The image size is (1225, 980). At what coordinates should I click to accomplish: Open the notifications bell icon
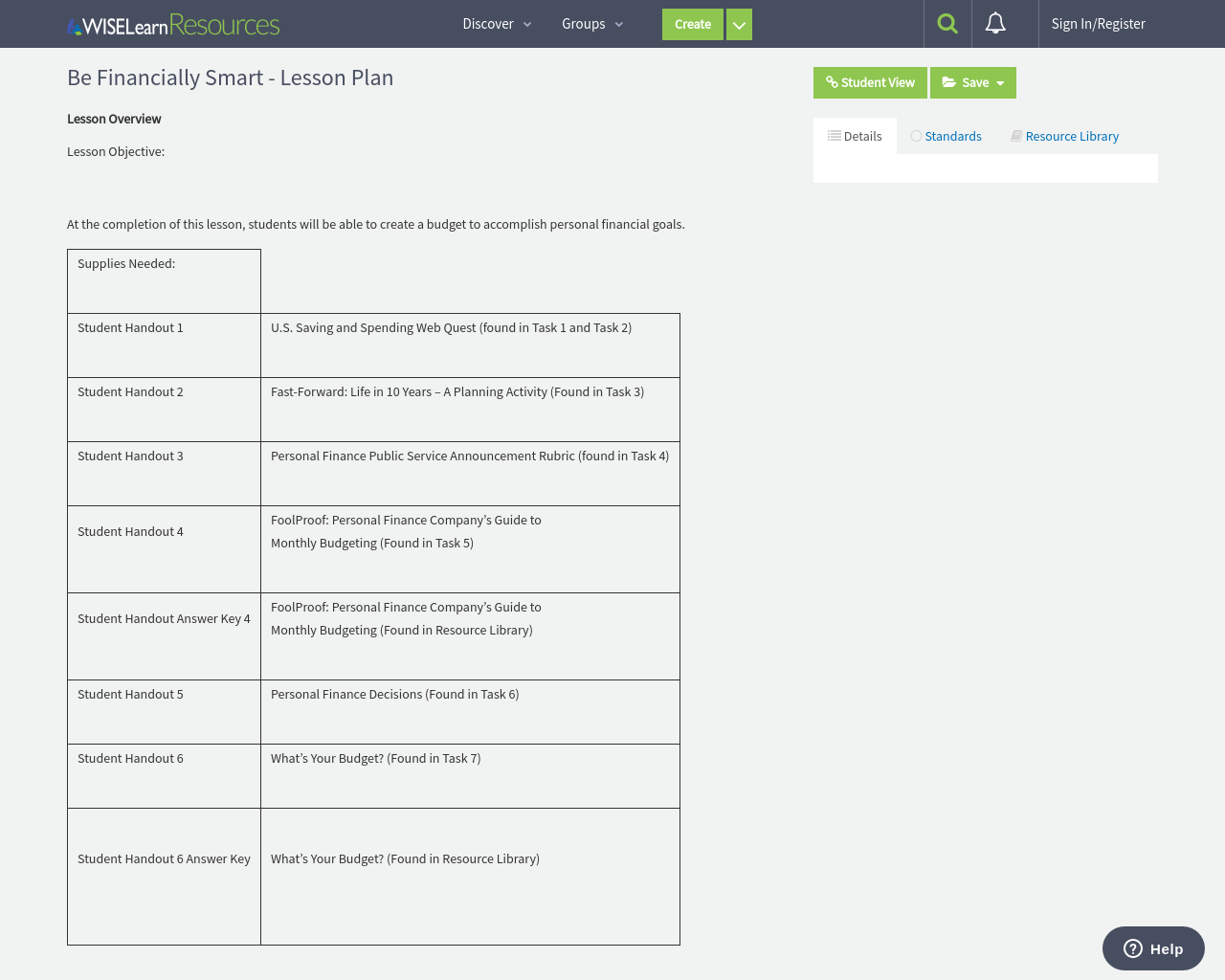click(996, 24)
